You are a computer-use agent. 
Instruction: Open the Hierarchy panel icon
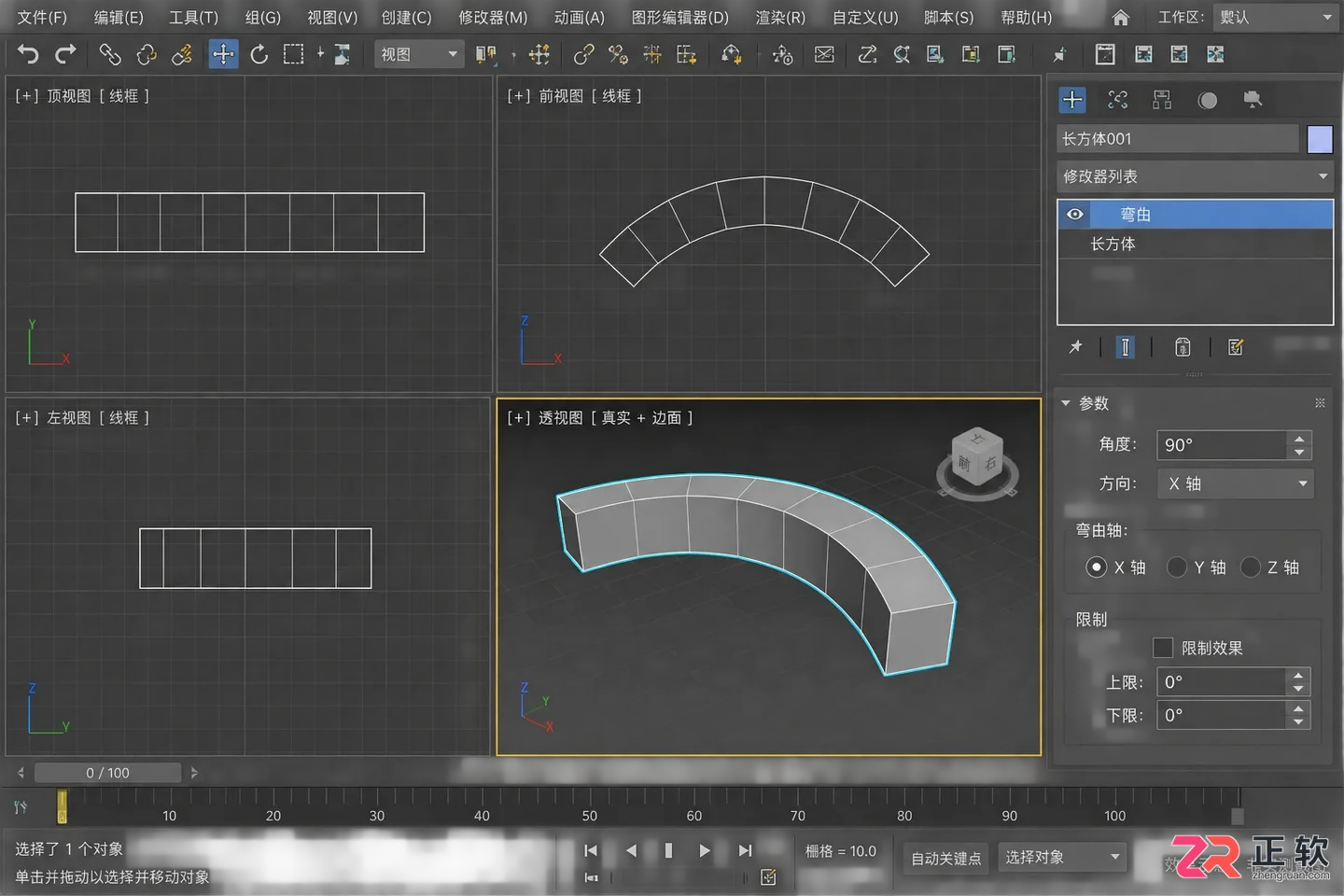point(1162,100)
